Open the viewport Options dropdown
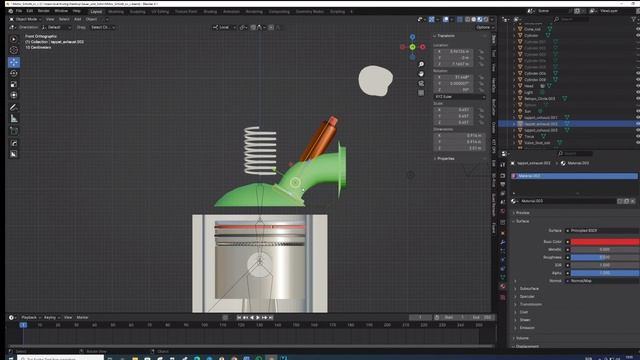This screenshot has height=360, width=640. (484, 27)
